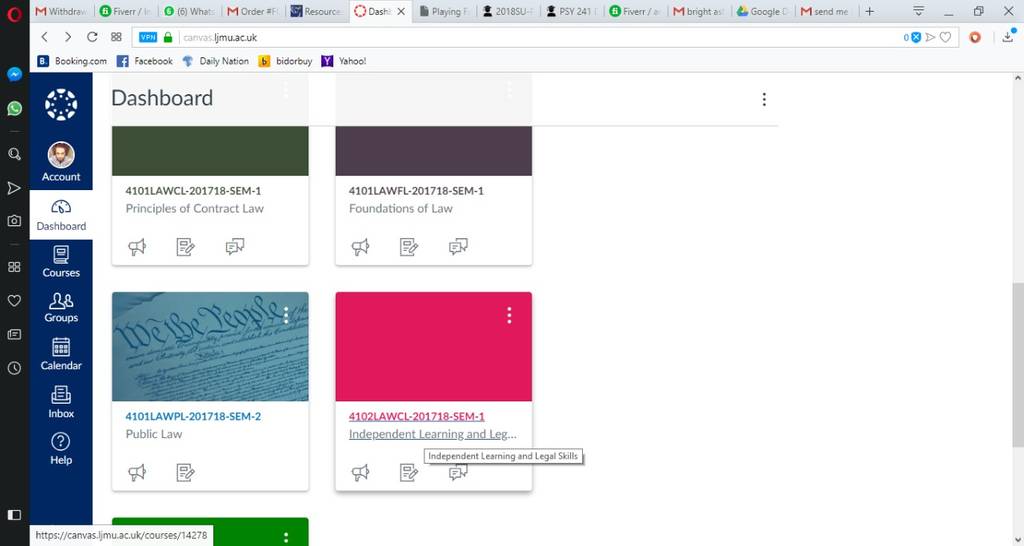Toggle the Opera sidebar panel button
This screenshot has width=1024, height=546.
14,515
